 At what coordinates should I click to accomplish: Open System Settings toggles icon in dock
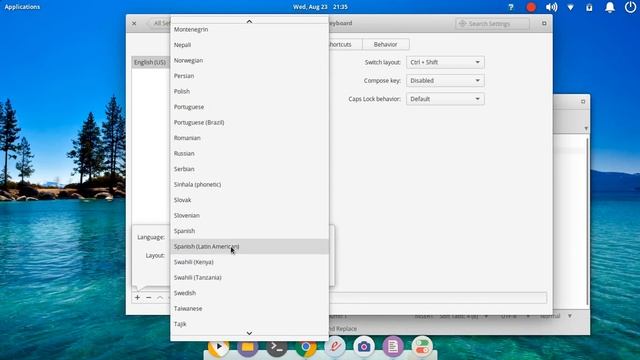pyautogui.click(x=422, y=347)
